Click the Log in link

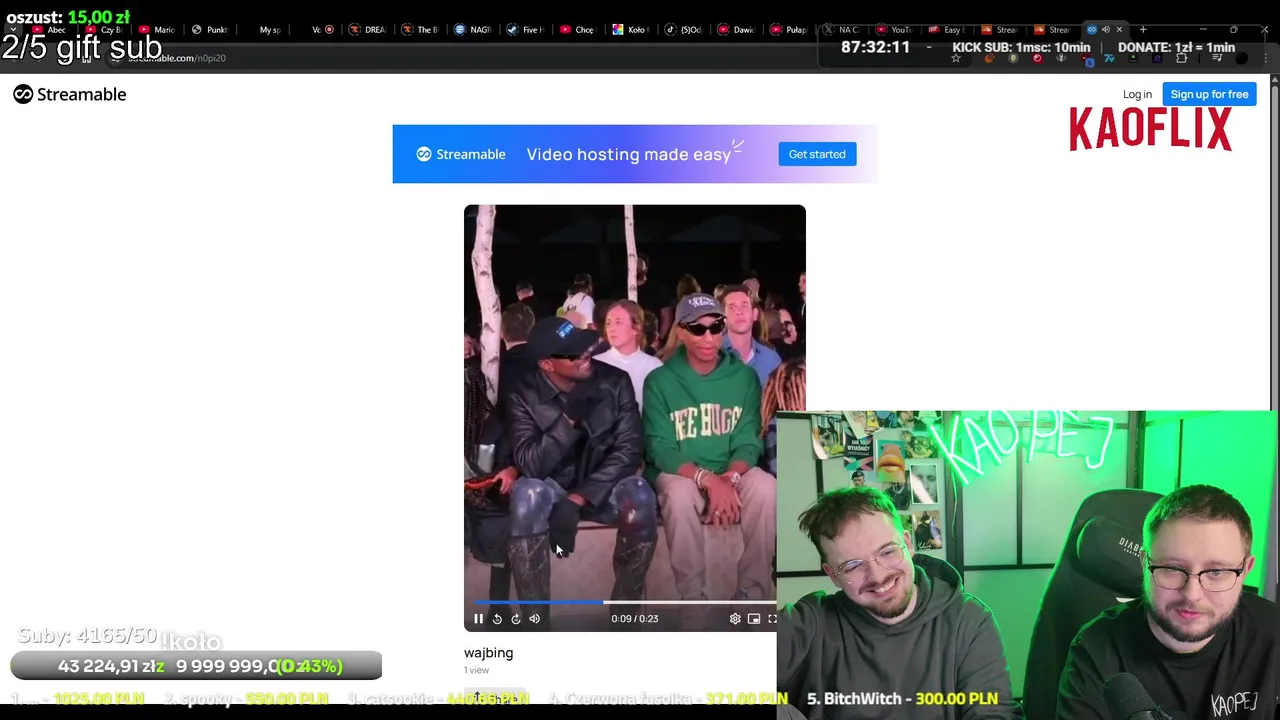pos(1137,94)
